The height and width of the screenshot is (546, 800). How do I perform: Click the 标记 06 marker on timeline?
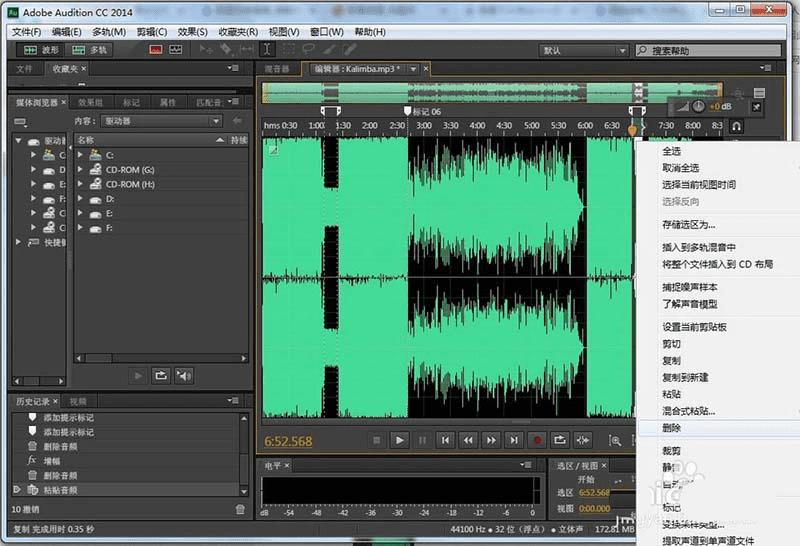pyautogui.click(x=408, y=112)
